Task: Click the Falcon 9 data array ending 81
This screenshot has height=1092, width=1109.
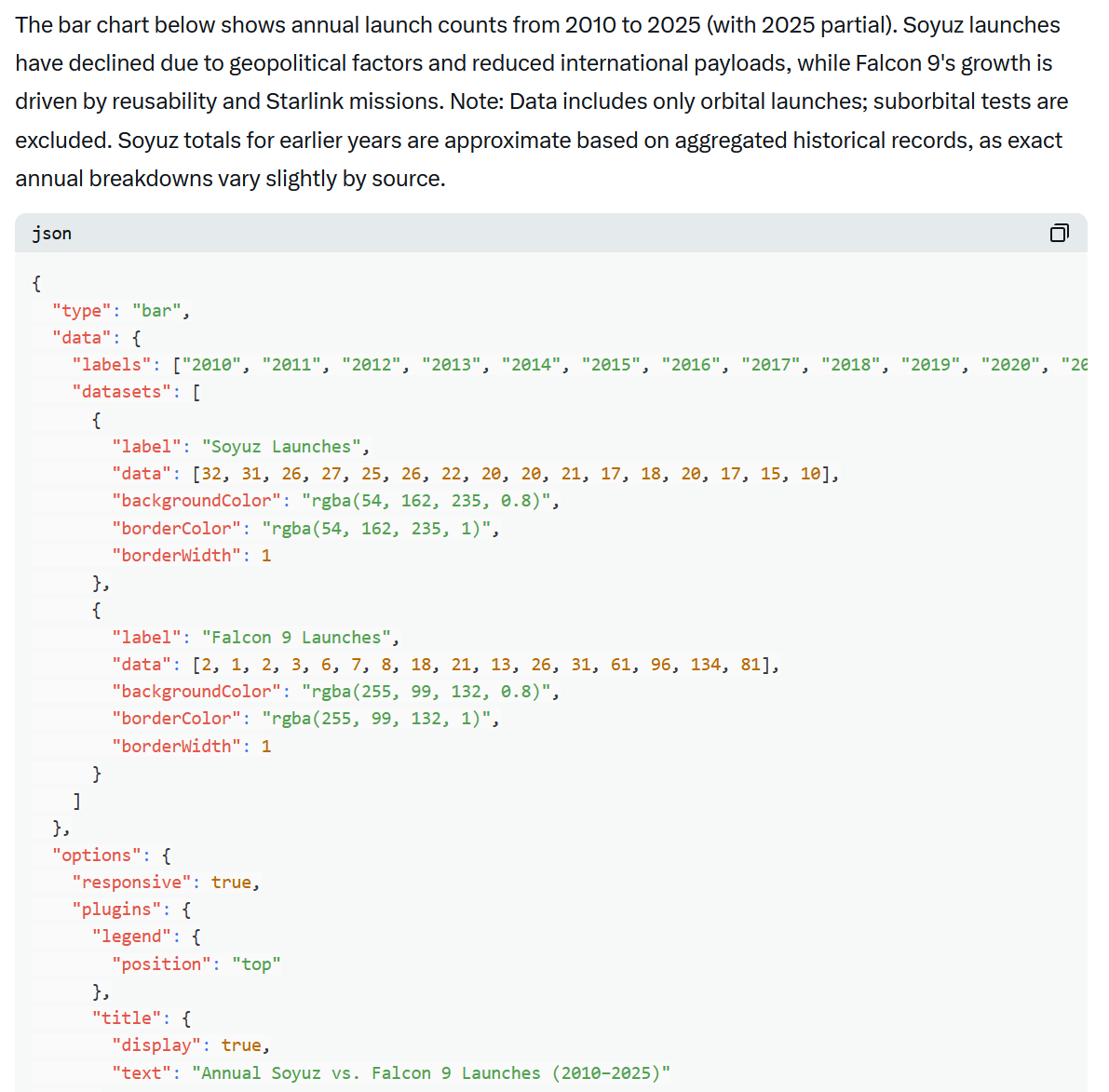Action: pyautogui.click(x=481, y=665)
